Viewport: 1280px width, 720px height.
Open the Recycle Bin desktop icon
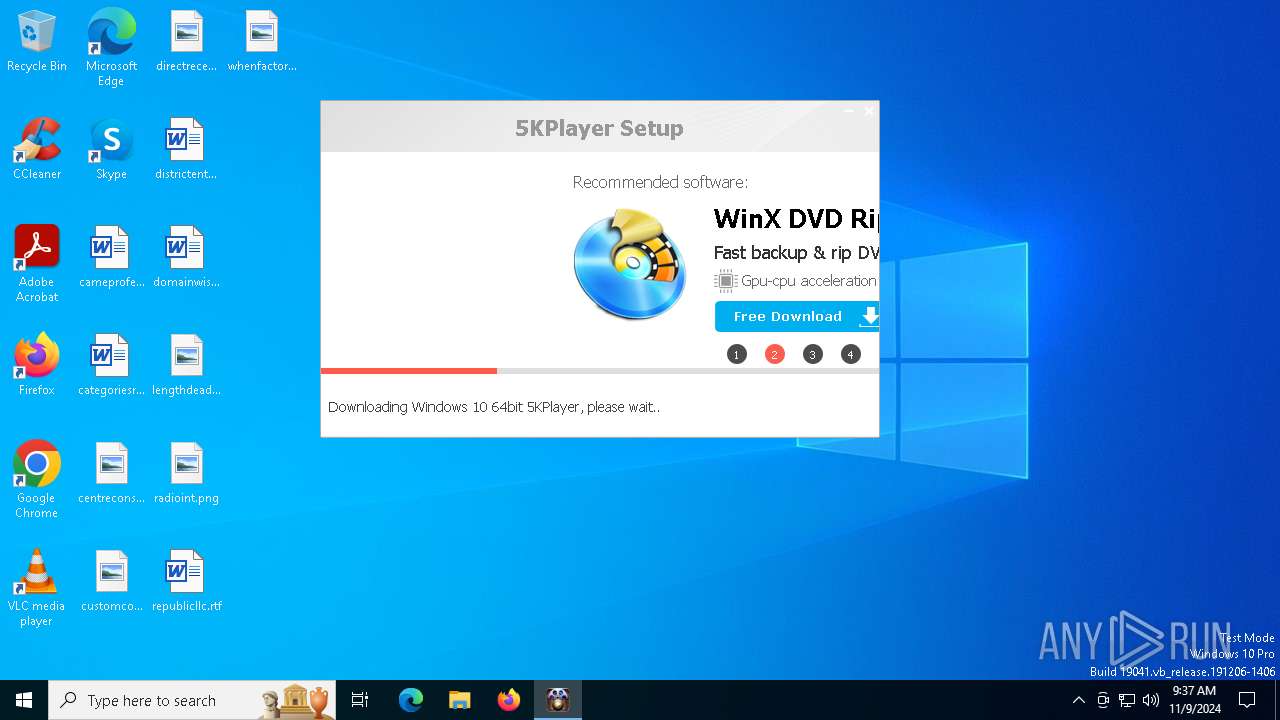[x=37, y=41]
